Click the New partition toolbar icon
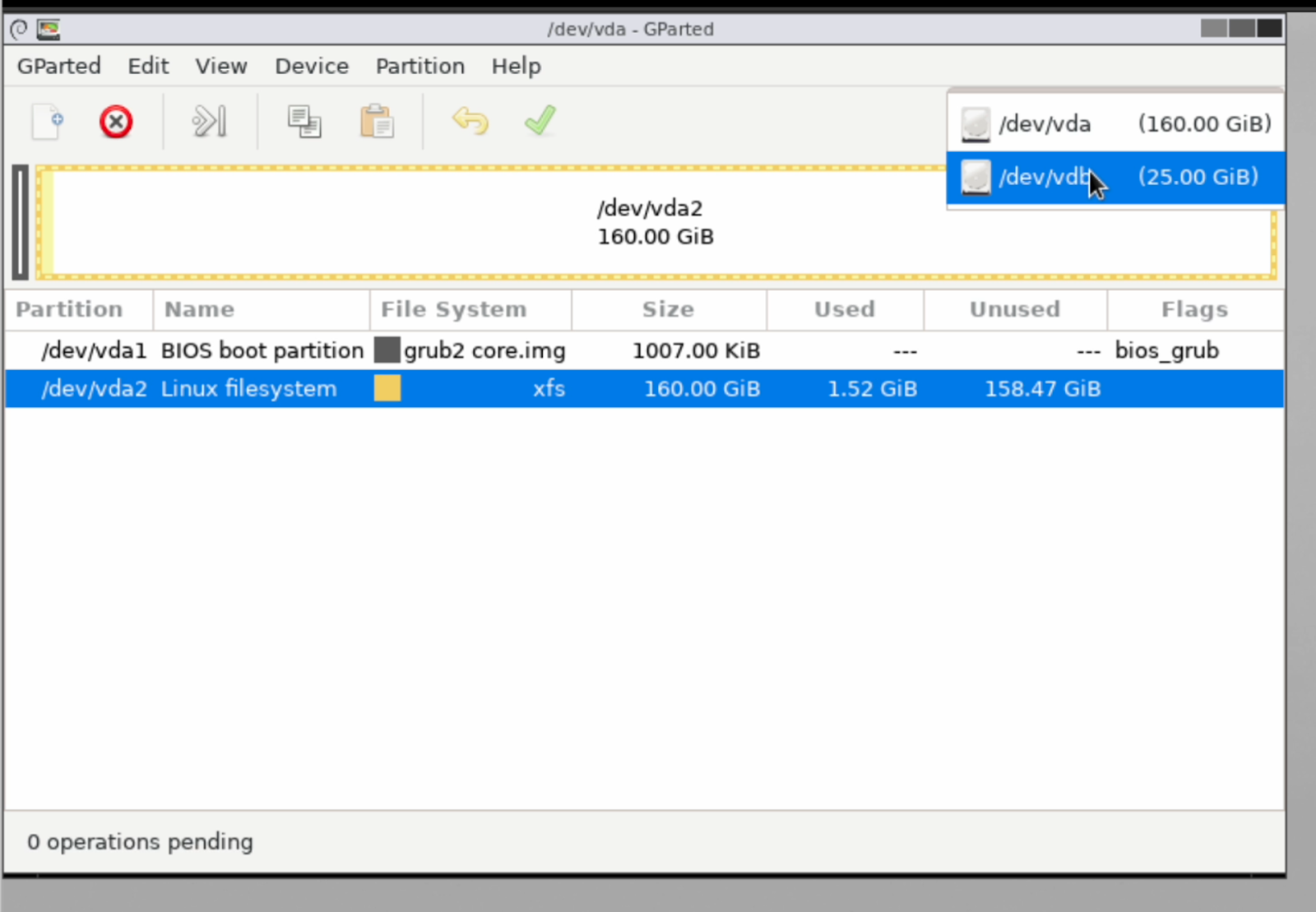Screen dimensions: 1316x912 coord(47,122)
